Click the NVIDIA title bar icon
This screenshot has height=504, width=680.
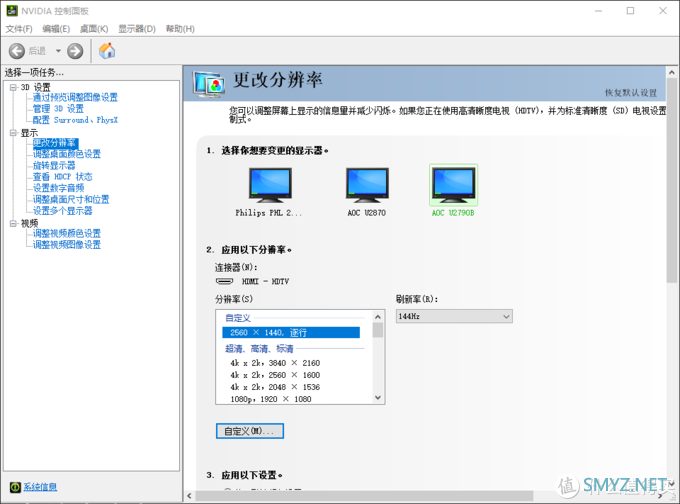click(x=12, y=11)
